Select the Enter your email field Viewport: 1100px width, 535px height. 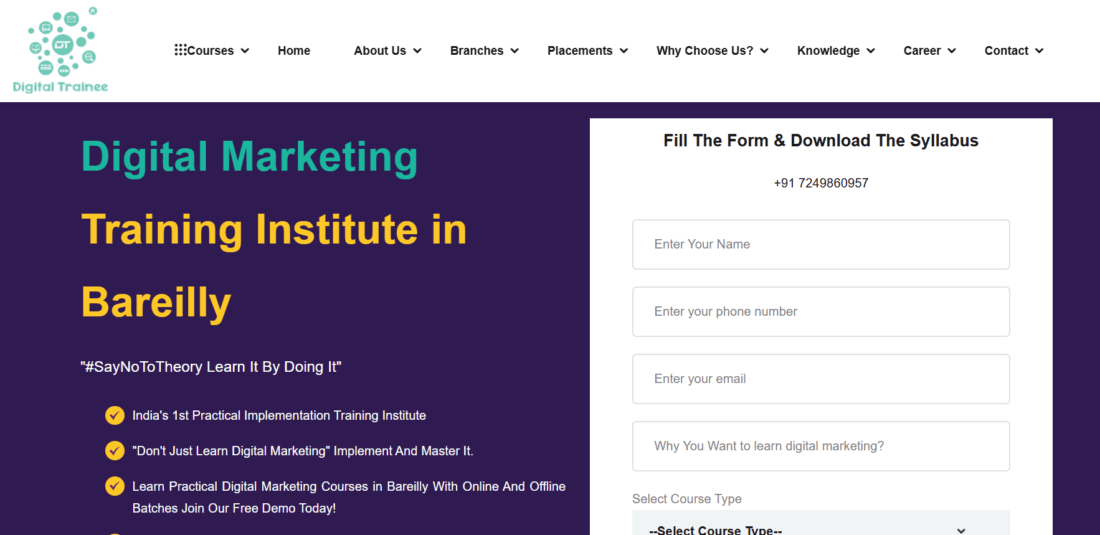point(820,379)
